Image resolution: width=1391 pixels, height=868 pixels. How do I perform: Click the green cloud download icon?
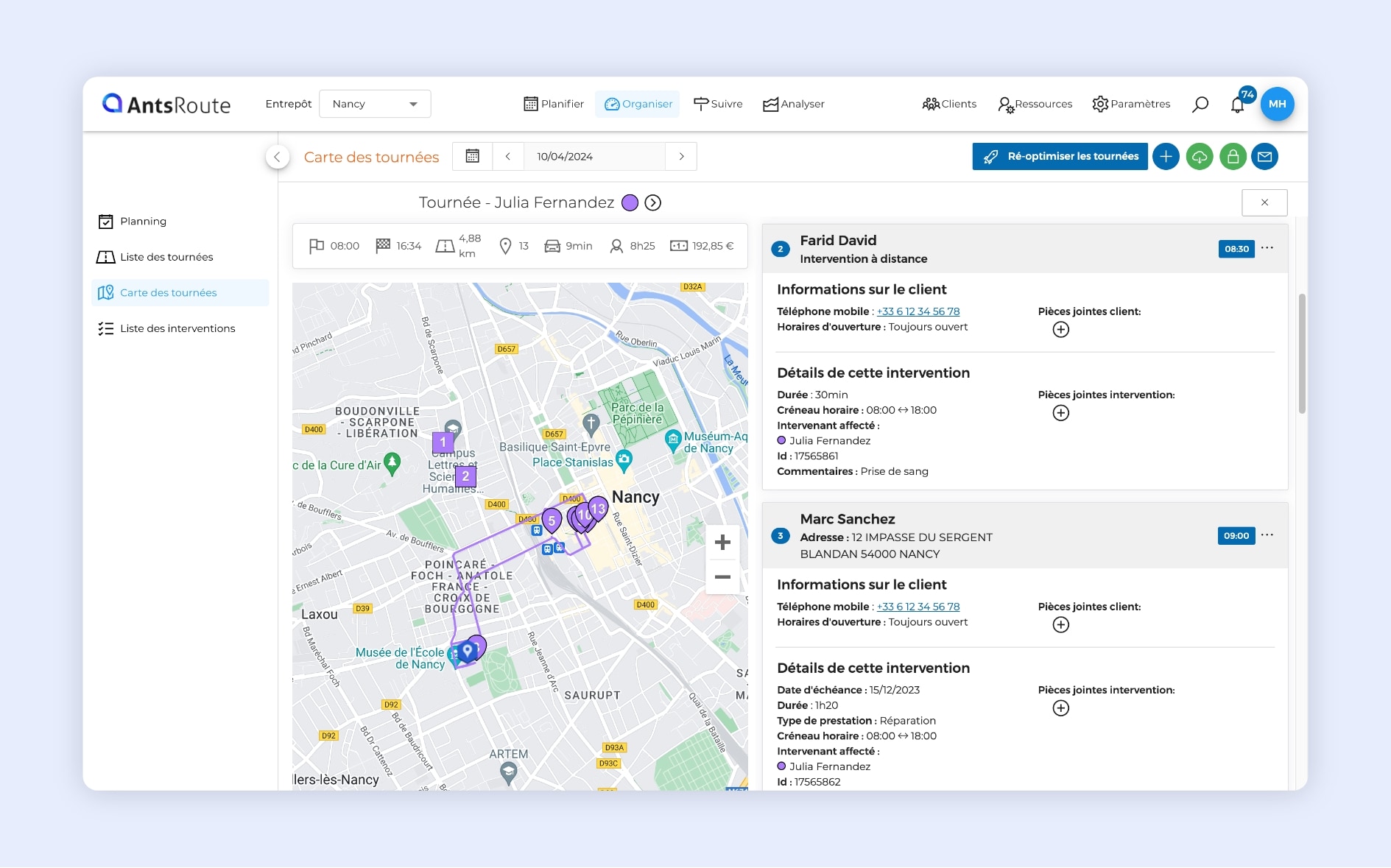point(1199,157)
